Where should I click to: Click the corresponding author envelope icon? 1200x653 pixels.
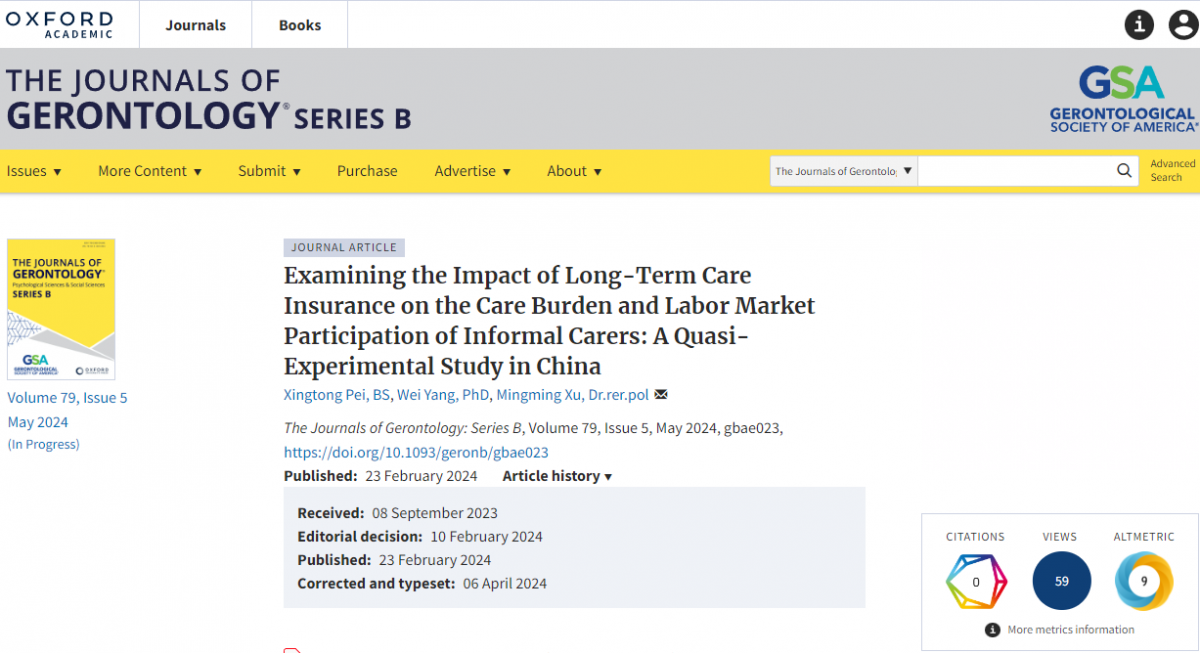click(x=661, y=395)
